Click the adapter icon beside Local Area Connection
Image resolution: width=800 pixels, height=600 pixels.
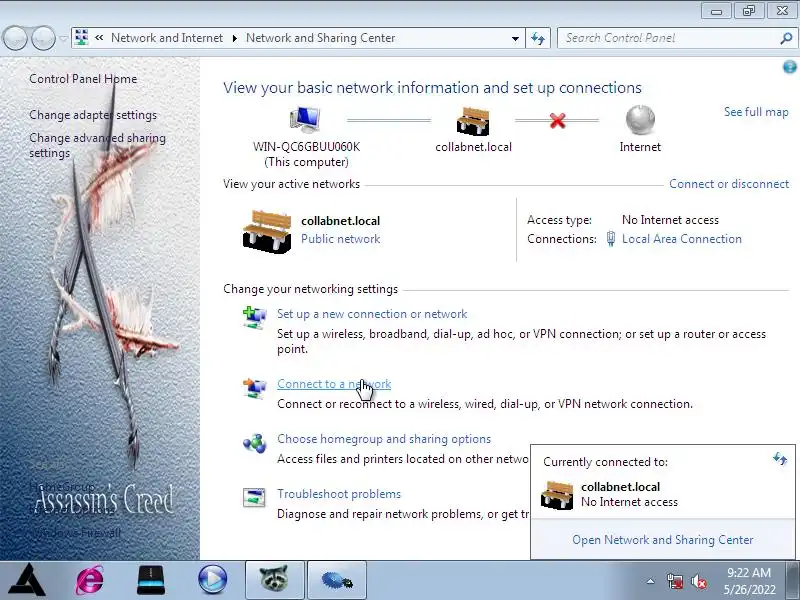point(611,239)
